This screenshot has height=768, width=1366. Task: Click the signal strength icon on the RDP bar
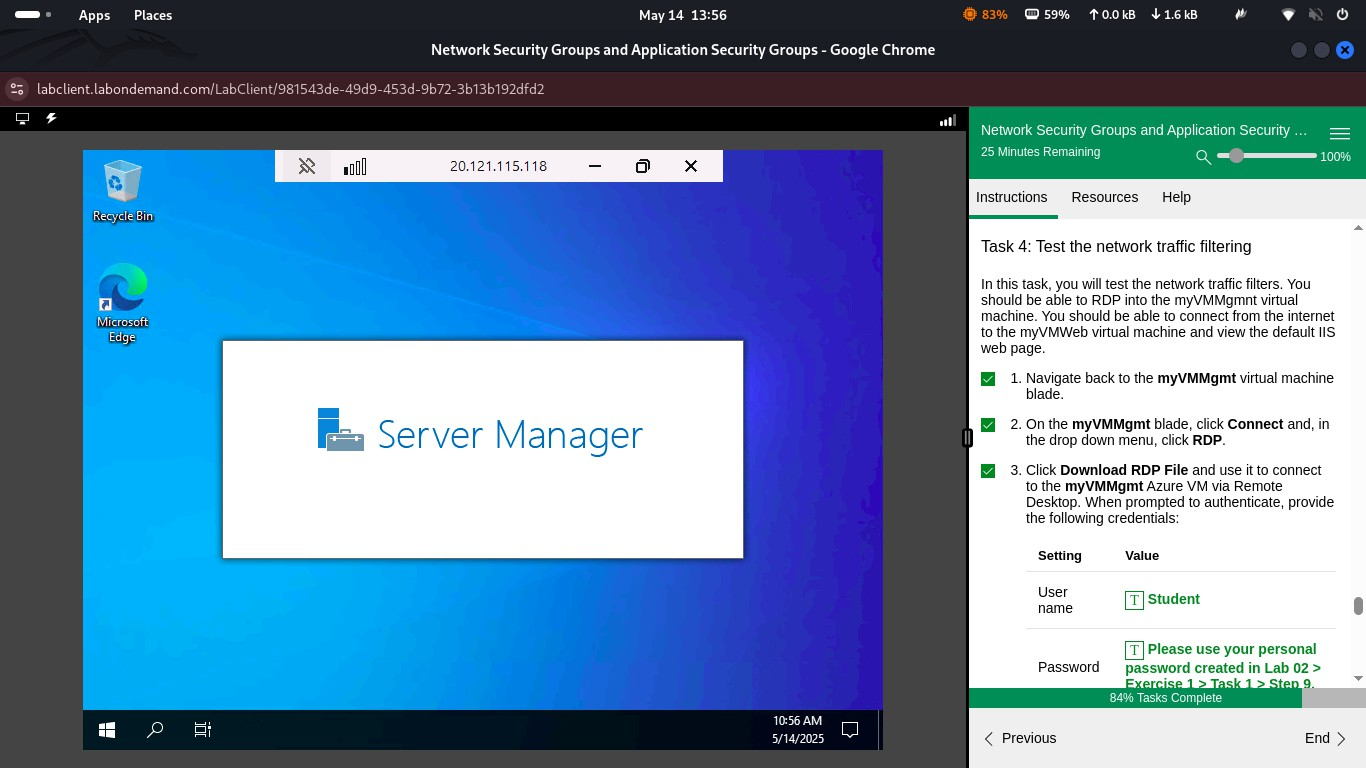[354, 166]
